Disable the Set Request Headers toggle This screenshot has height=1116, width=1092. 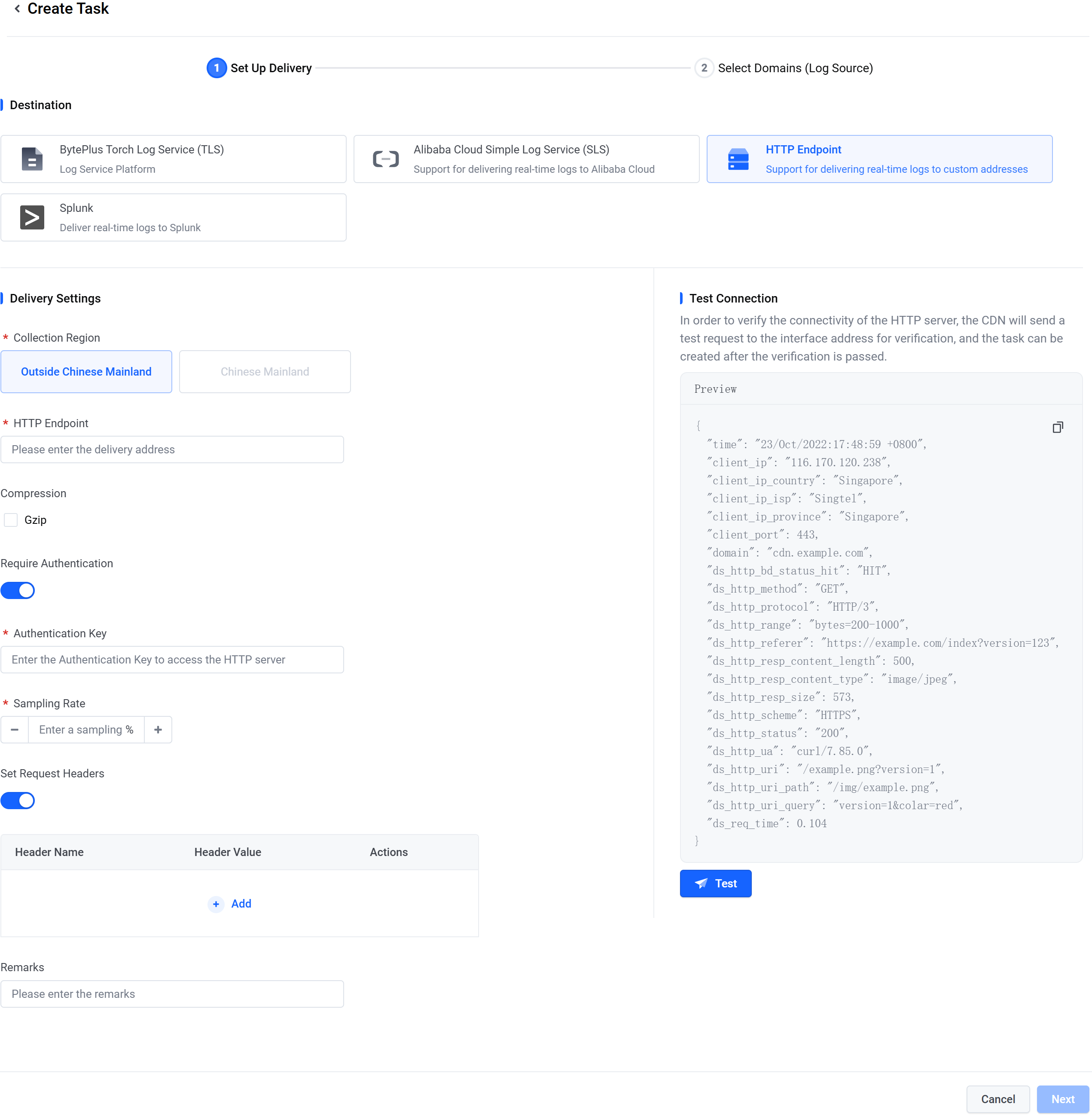(18, 801)
